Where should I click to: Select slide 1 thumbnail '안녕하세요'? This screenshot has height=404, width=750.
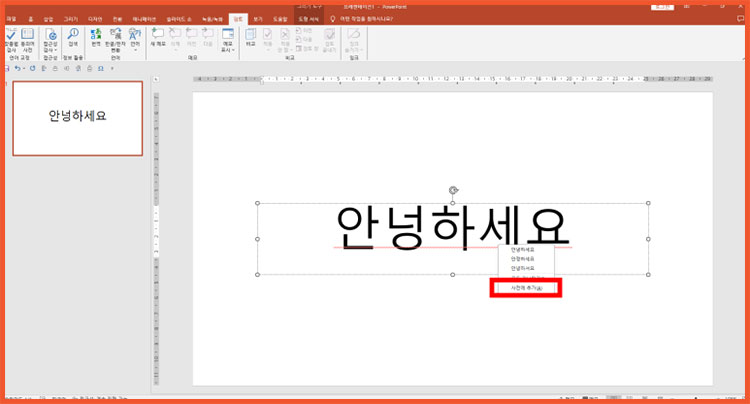[x=77, y=118]
